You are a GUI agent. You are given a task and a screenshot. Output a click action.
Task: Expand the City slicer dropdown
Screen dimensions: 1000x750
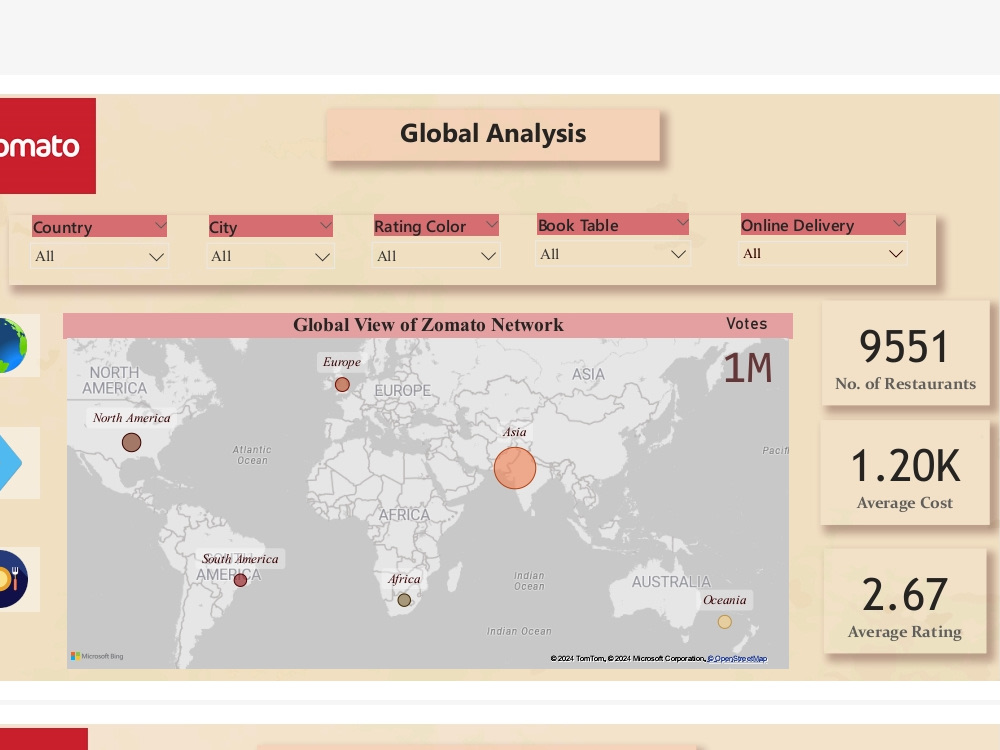[322, 256]
